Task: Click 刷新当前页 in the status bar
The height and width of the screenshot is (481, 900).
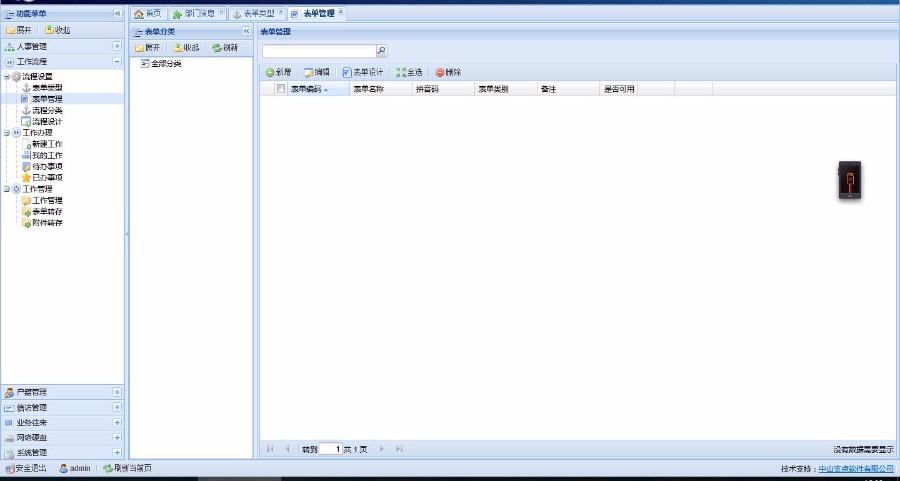Action: [x=127, y=468]
